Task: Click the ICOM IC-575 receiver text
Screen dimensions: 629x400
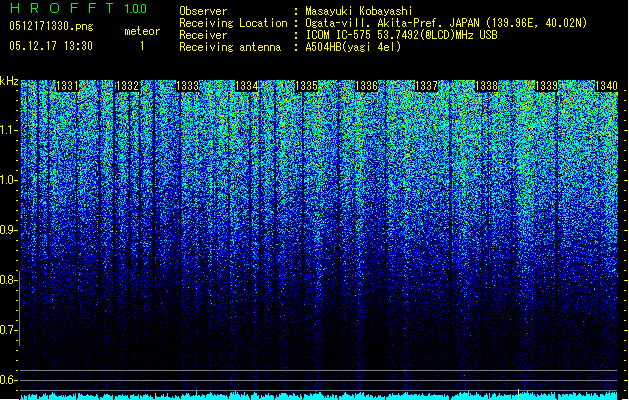Action: [401, 35]
